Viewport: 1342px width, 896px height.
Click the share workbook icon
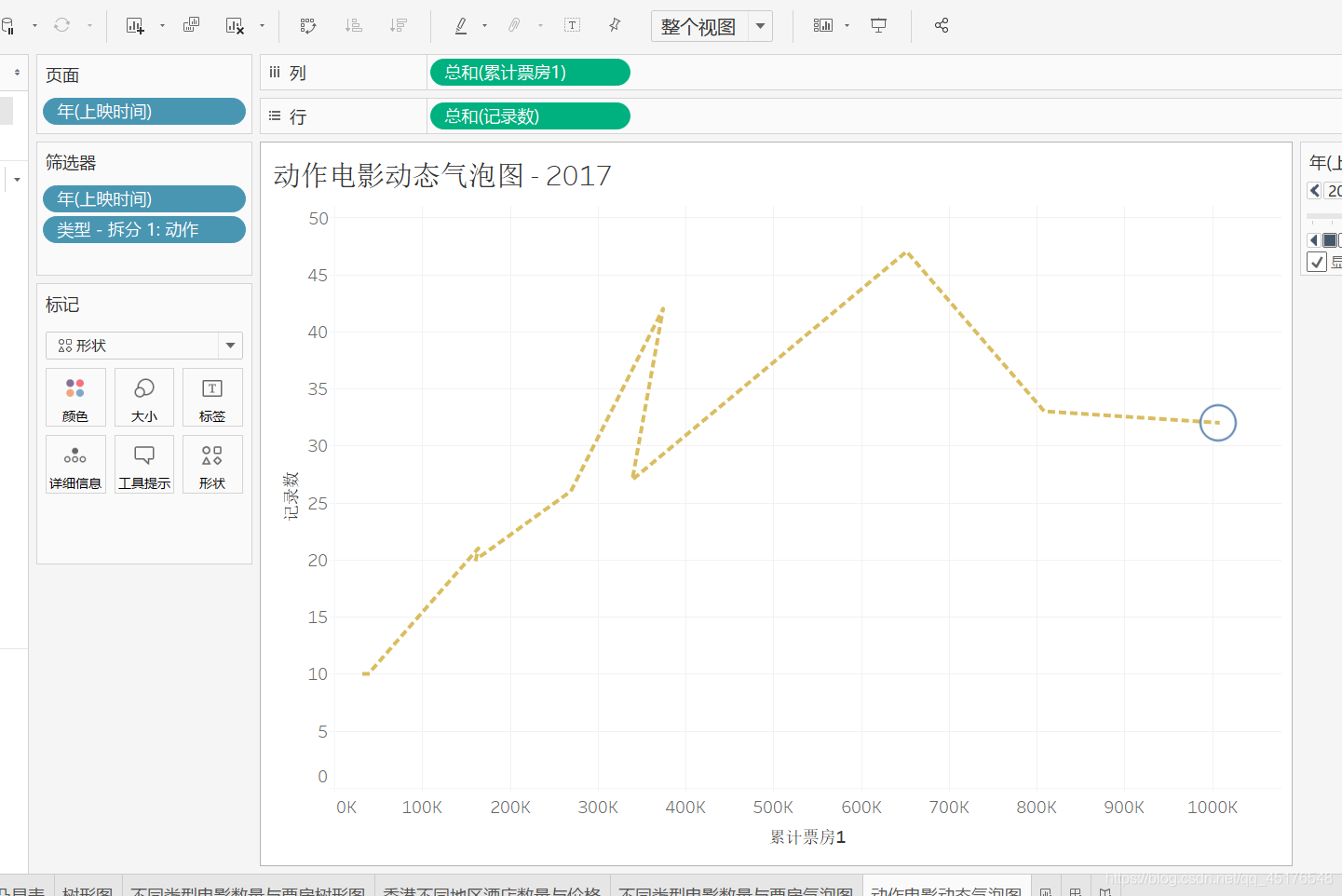tap(942, 25)
